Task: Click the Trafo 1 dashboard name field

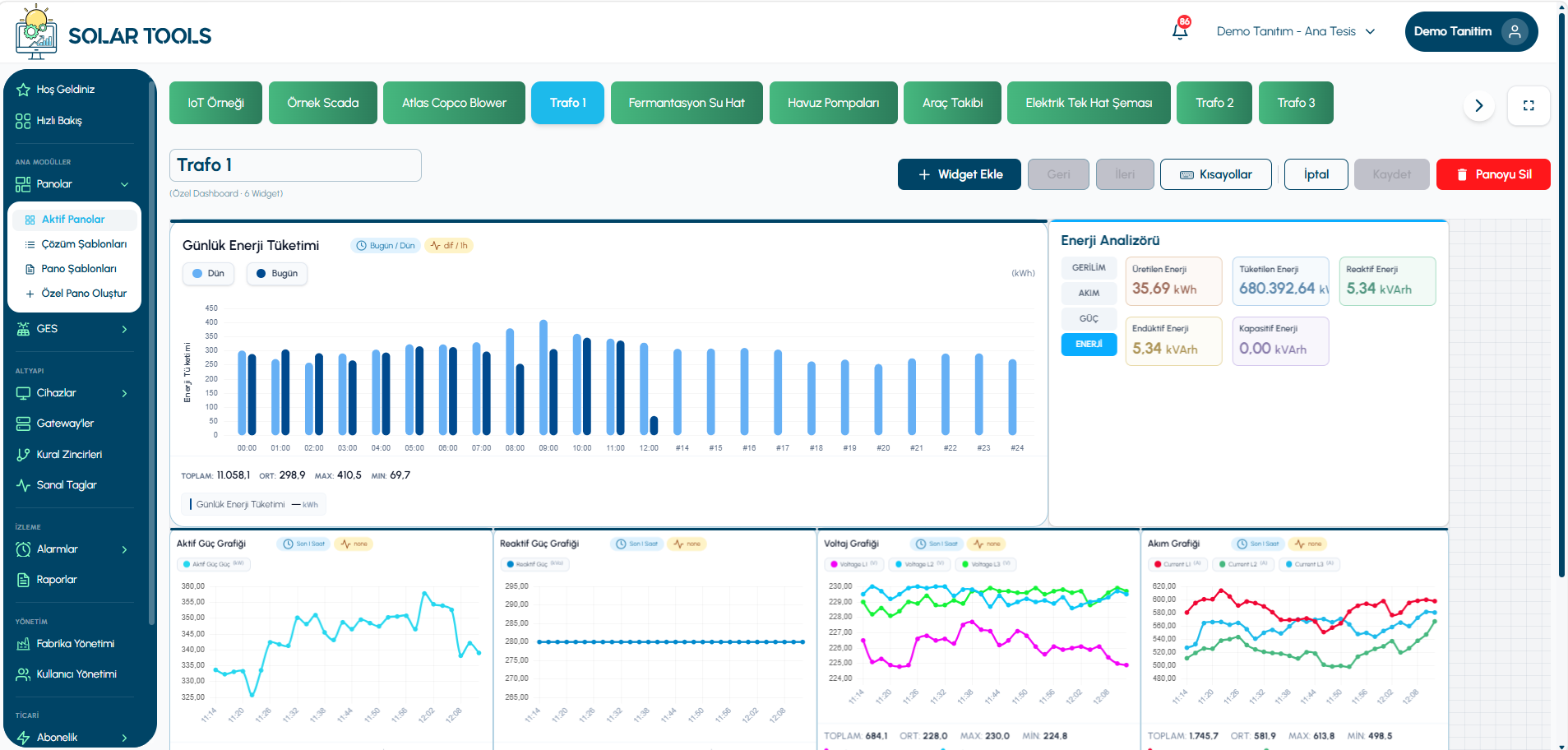Action: (295, 165)
